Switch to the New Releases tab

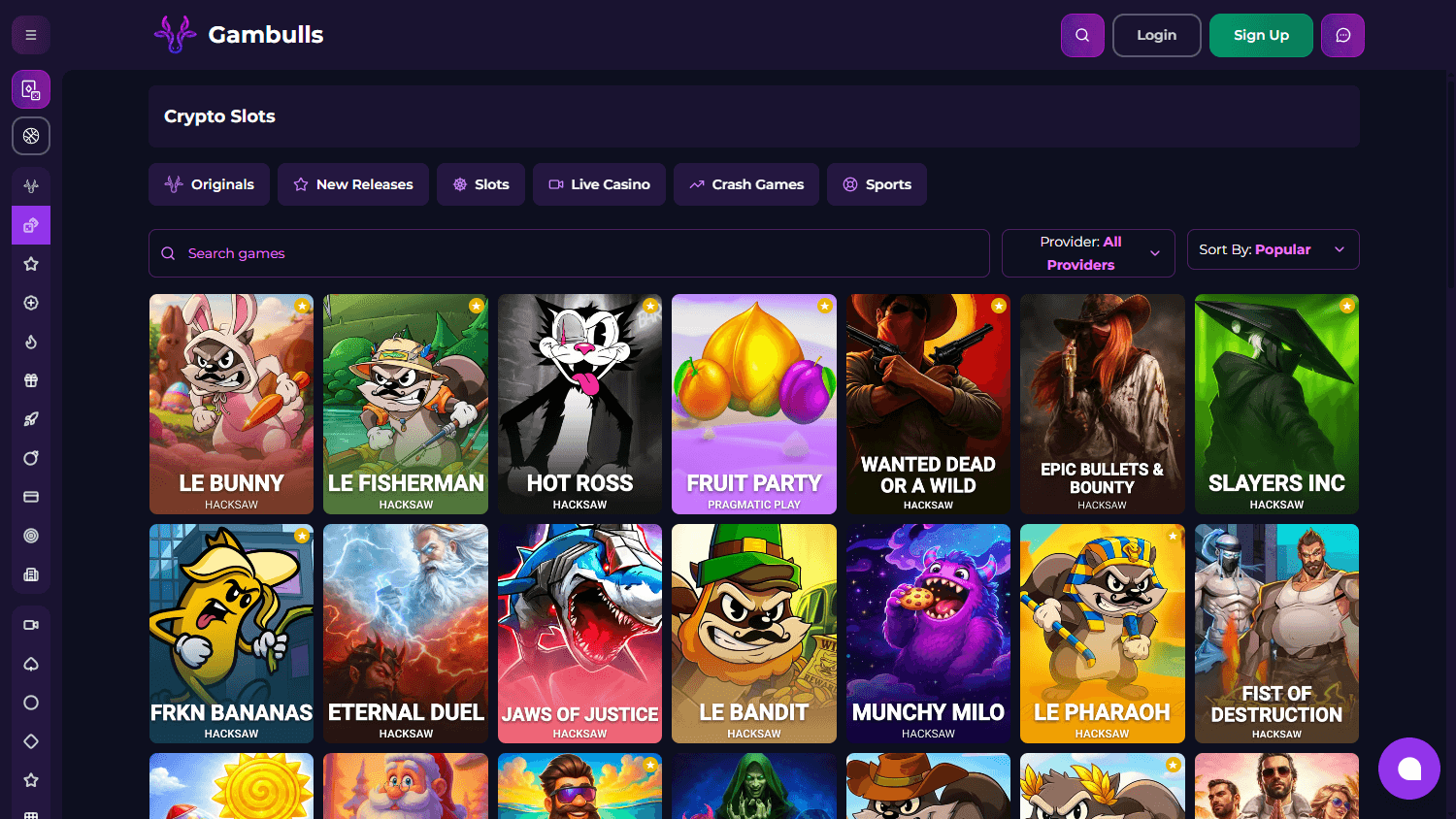pyautogui.click(x=353, y=184)
